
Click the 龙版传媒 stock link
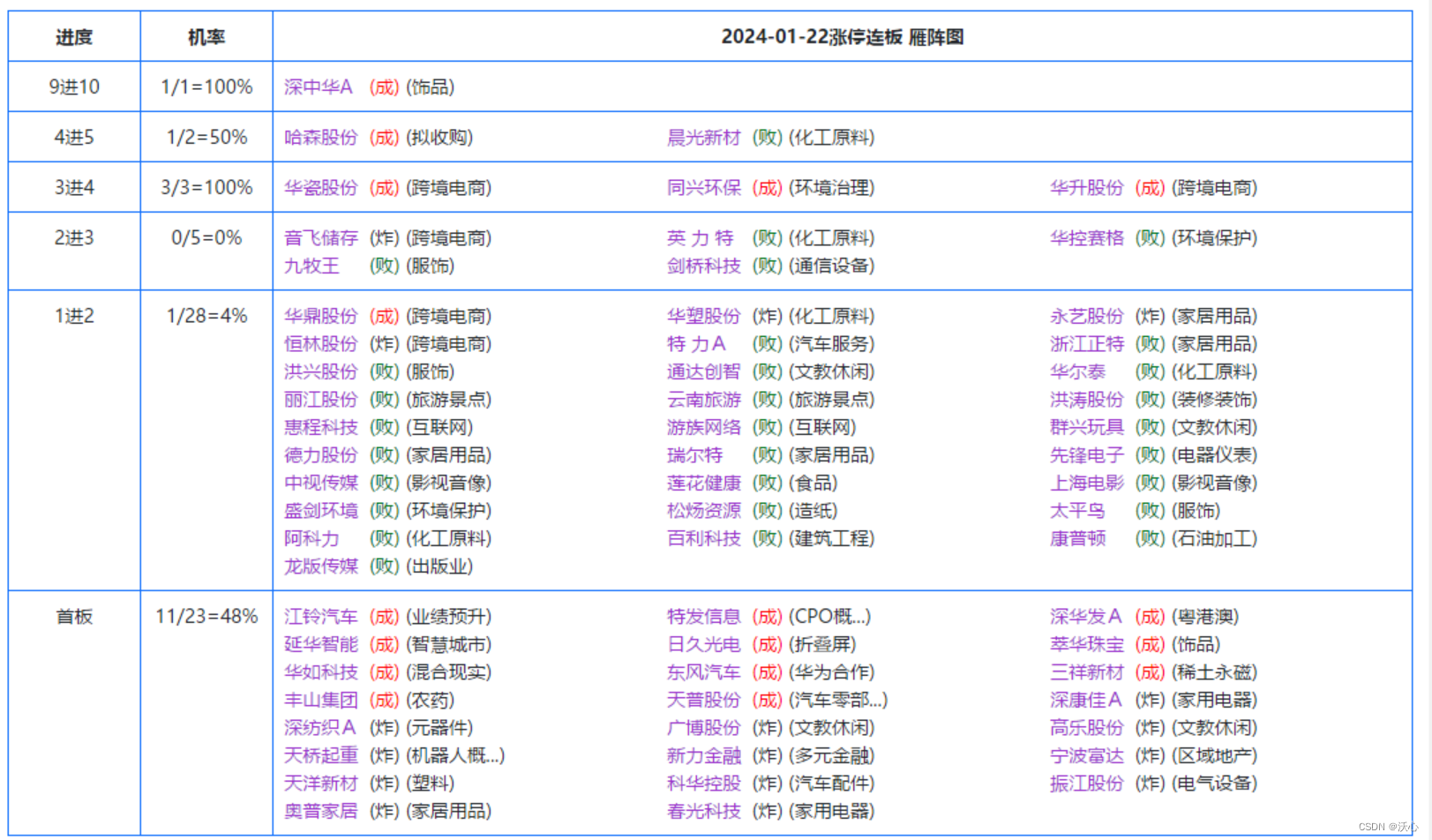click(321, 566)
